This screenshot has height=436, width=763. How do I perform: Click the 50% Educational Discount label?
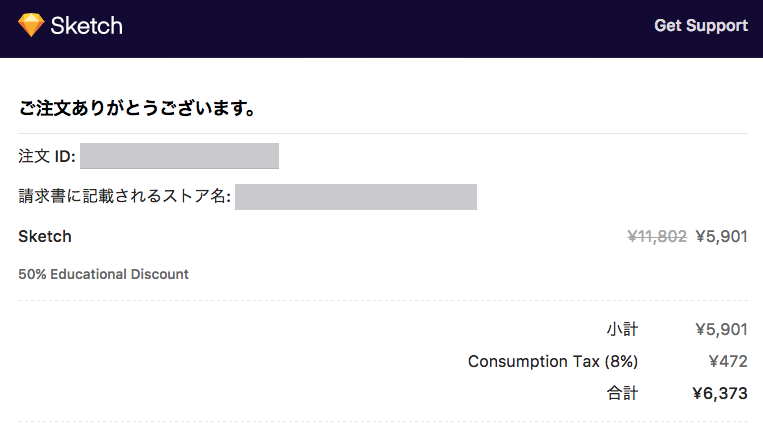[x=103, y=274]
